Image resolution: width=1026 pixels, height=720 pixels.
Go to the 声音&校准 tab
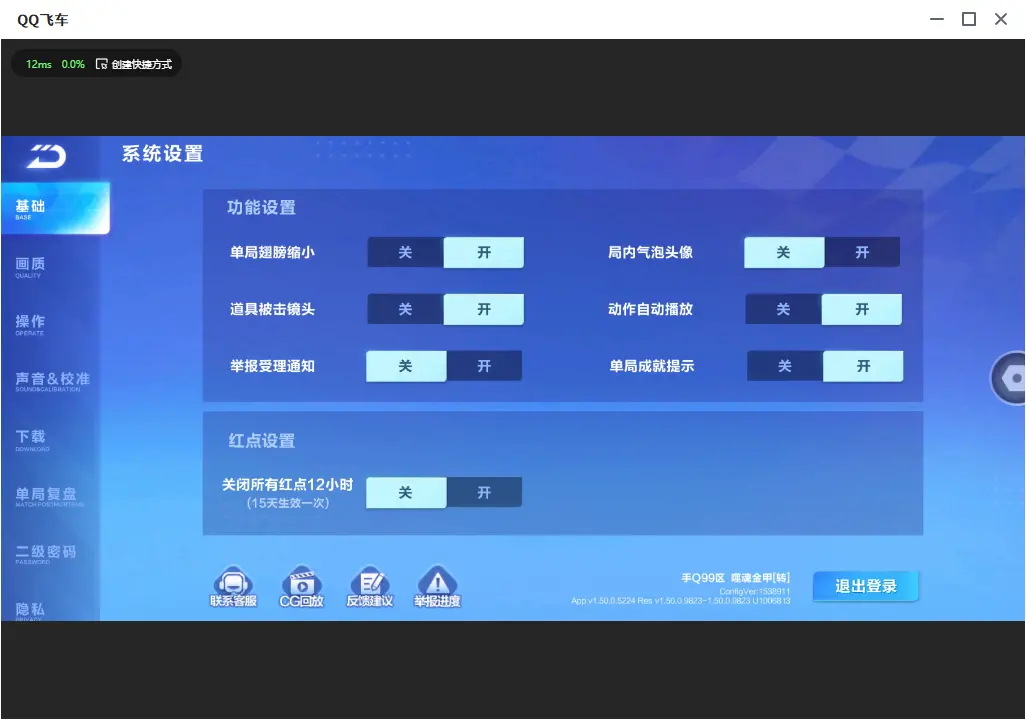coord(51,381)
